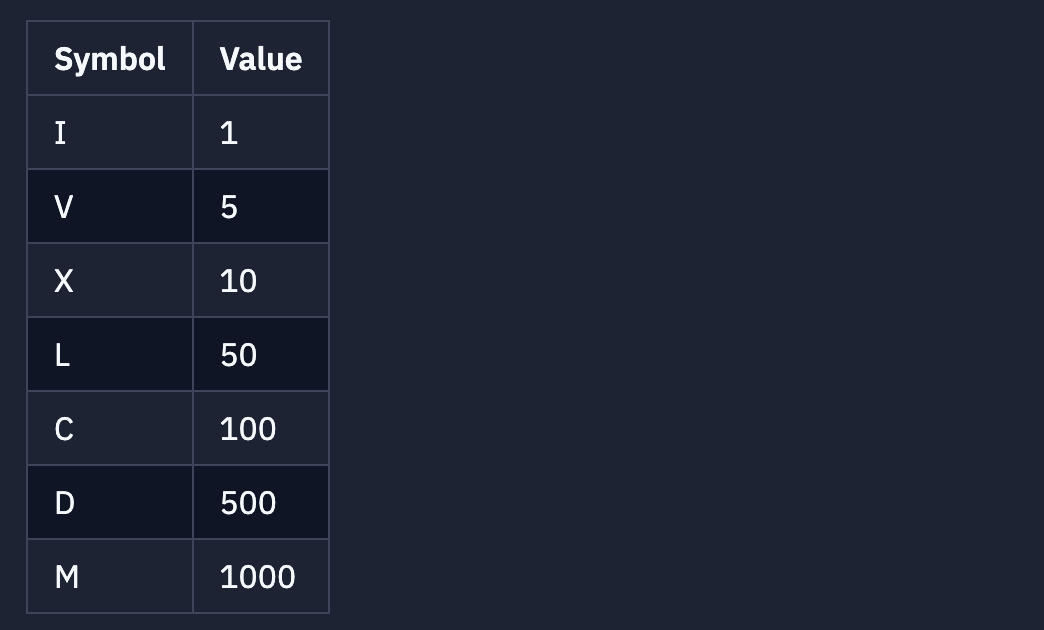Select the symbol C cell
1044x630 pixels.
110,428
